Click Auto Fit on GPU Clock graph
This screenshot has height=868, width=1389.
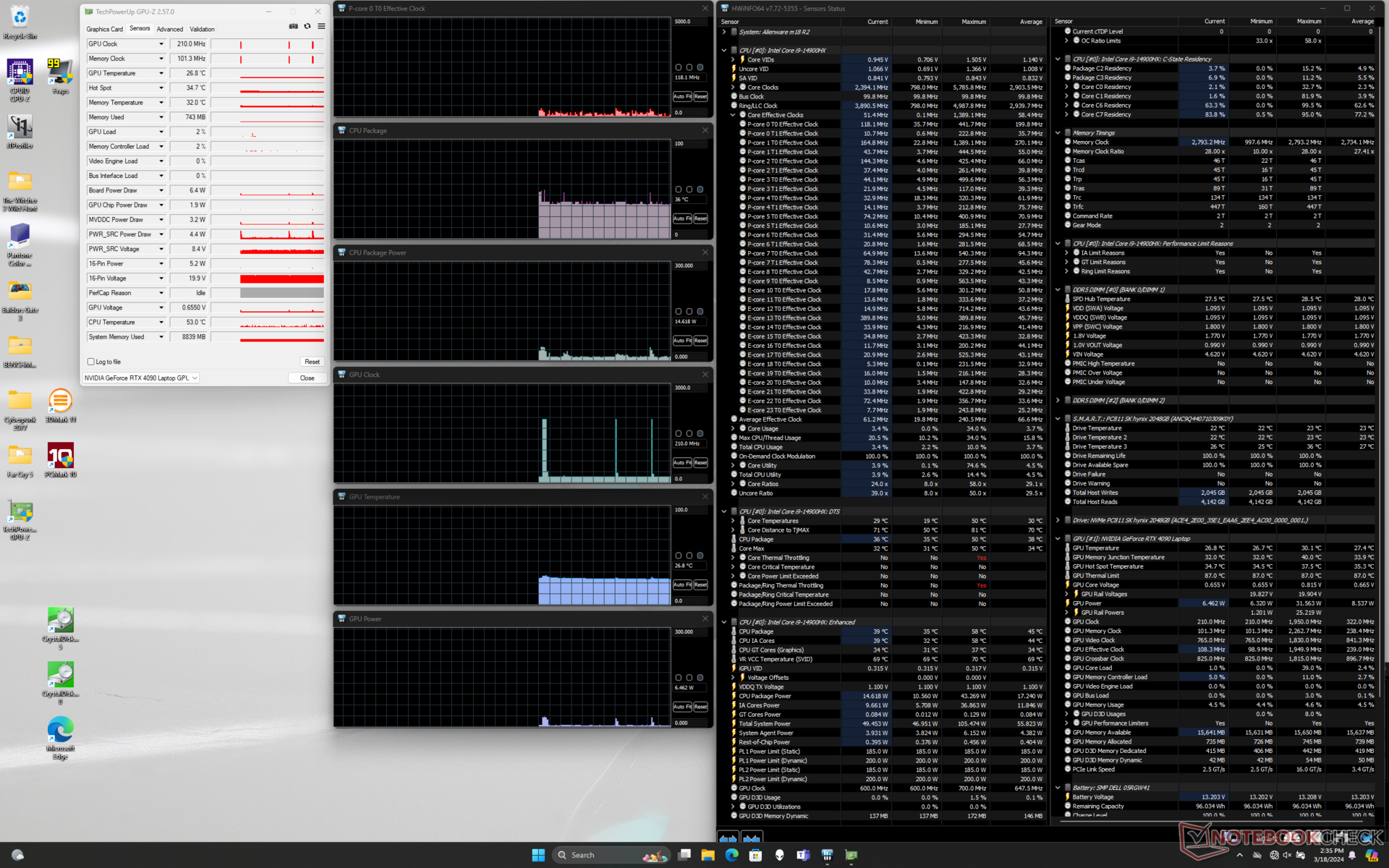coord(682,462)
